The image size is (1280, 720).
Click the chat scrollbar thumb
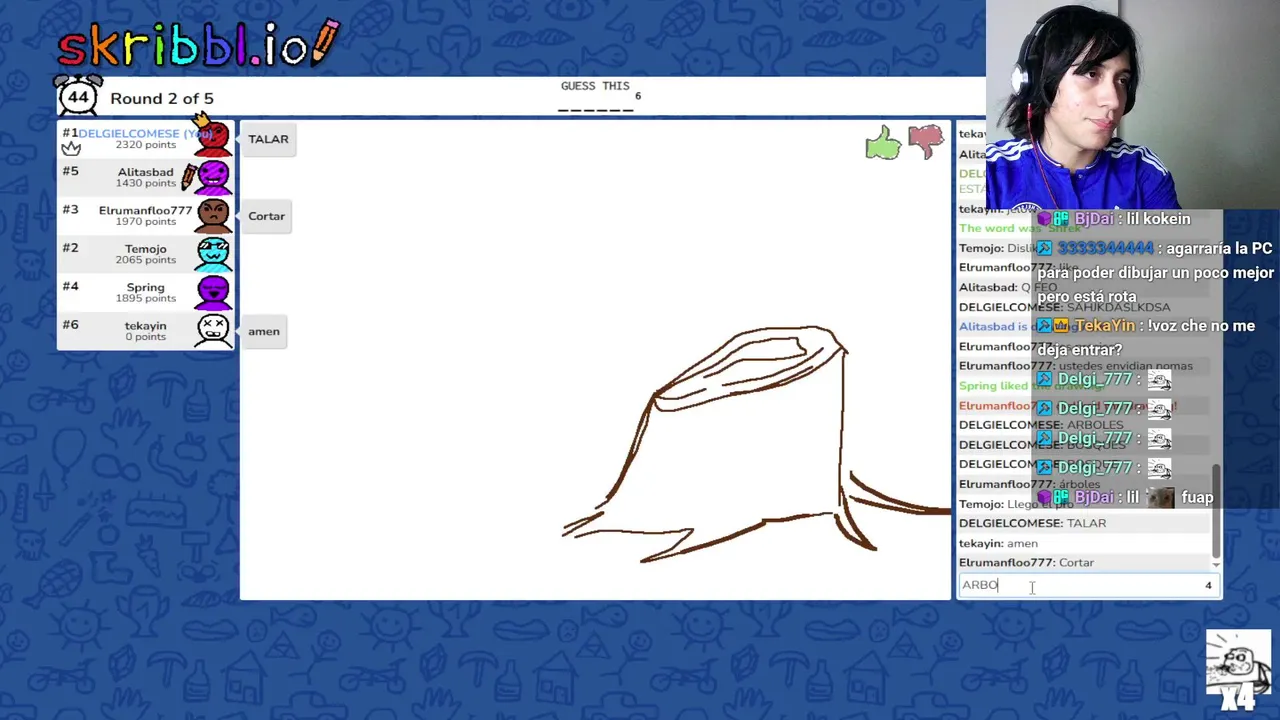pyautogui.click(x=1216, y=510)
